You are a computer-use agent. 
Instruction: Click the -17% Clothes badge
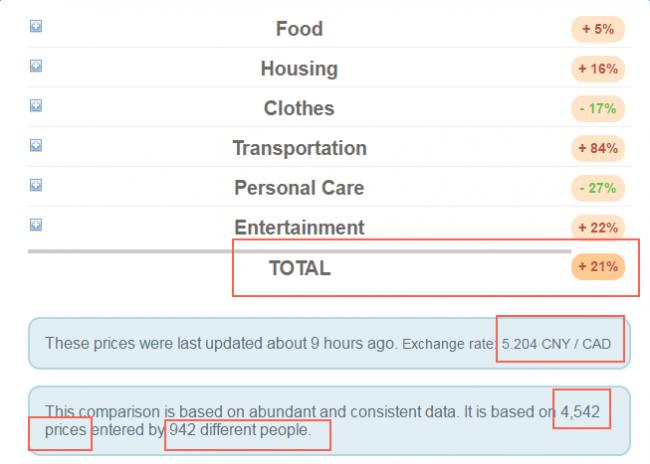598,109
